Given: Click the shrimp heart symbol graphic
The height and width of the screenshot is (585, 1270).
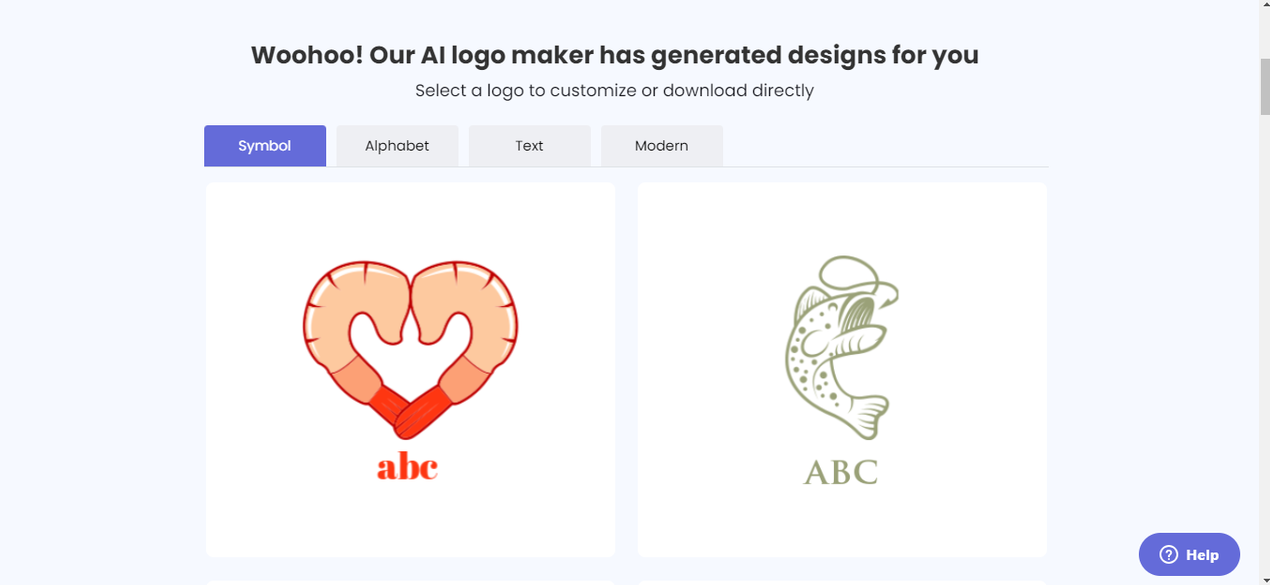Looking at the screenshot, I should [x=410, y=349].
